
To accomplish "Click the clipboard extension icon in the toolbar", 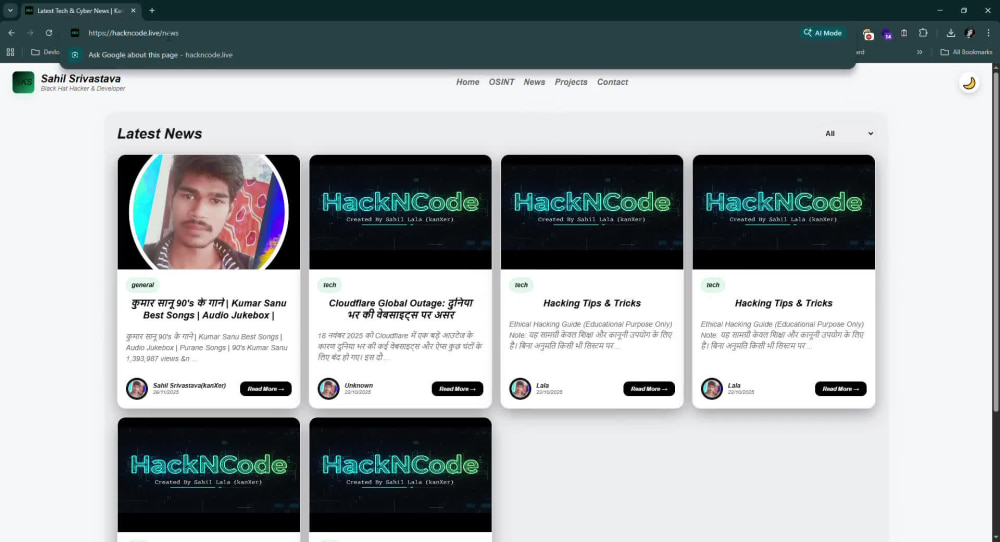I will click(x=904, y=33).
